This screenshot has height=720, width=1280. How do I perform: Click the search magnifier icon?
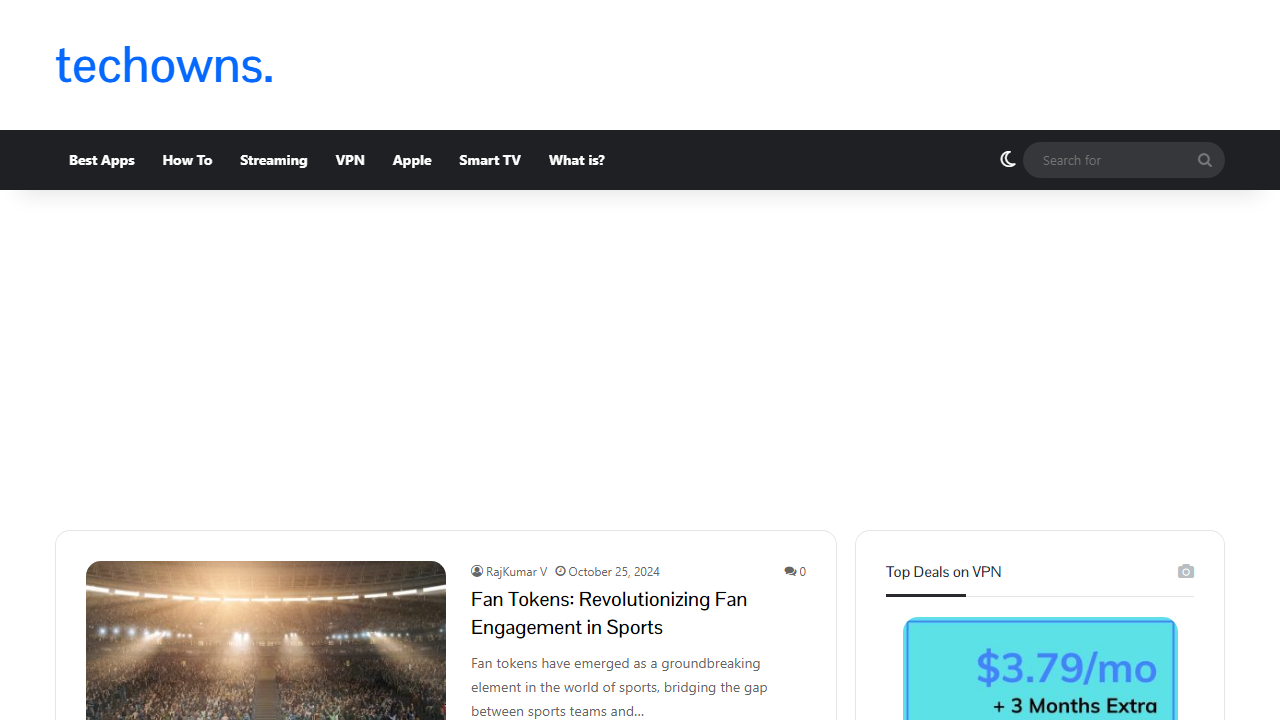tap(1204, 159)
